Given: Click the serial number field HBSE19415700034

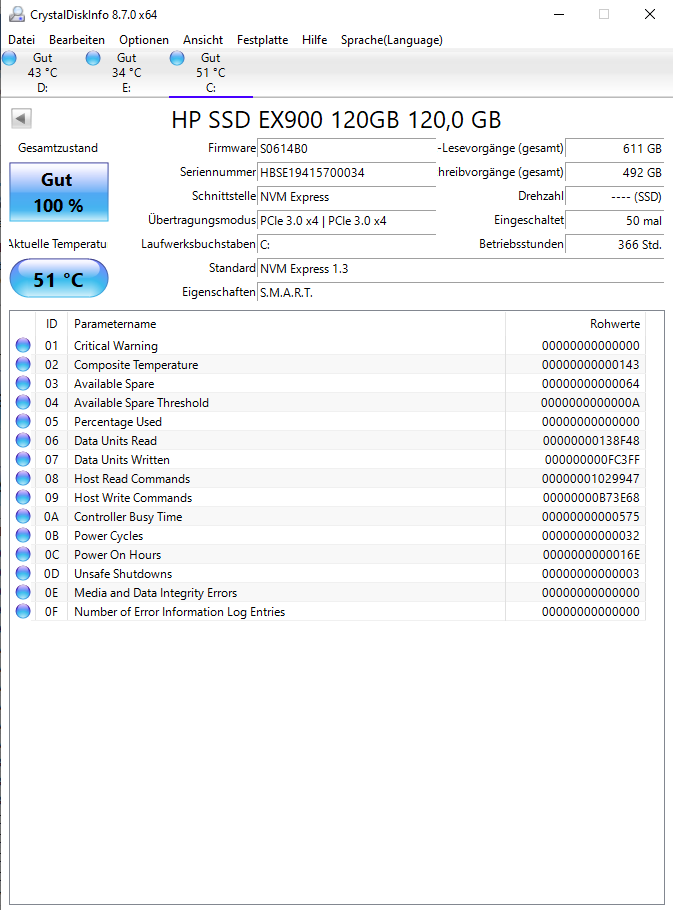Looking at the screenshot, I should tap(346, 172).
